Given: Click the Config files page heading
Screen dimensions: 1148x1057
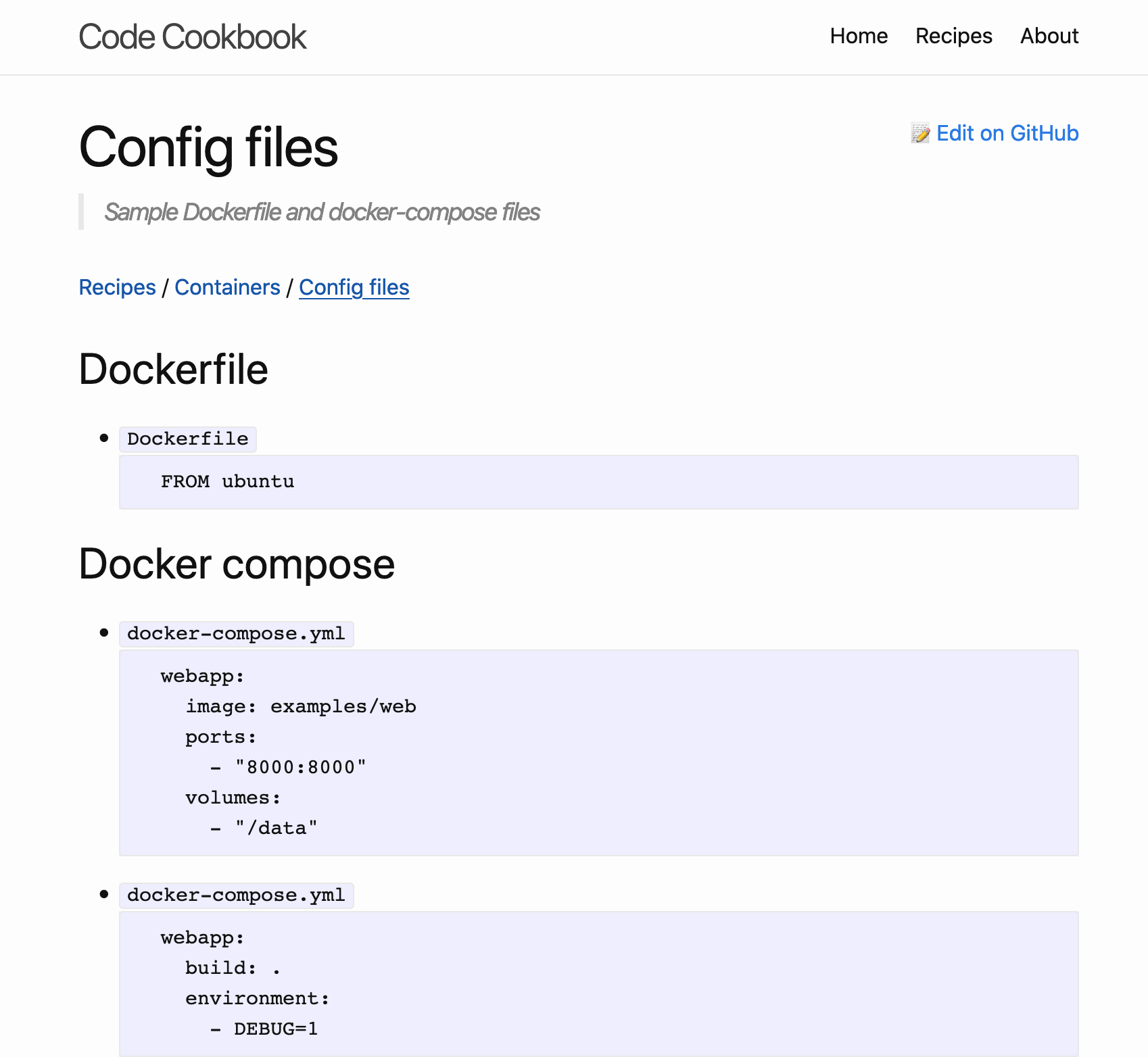Looking at the screenshot, I should tap(208, 149).
